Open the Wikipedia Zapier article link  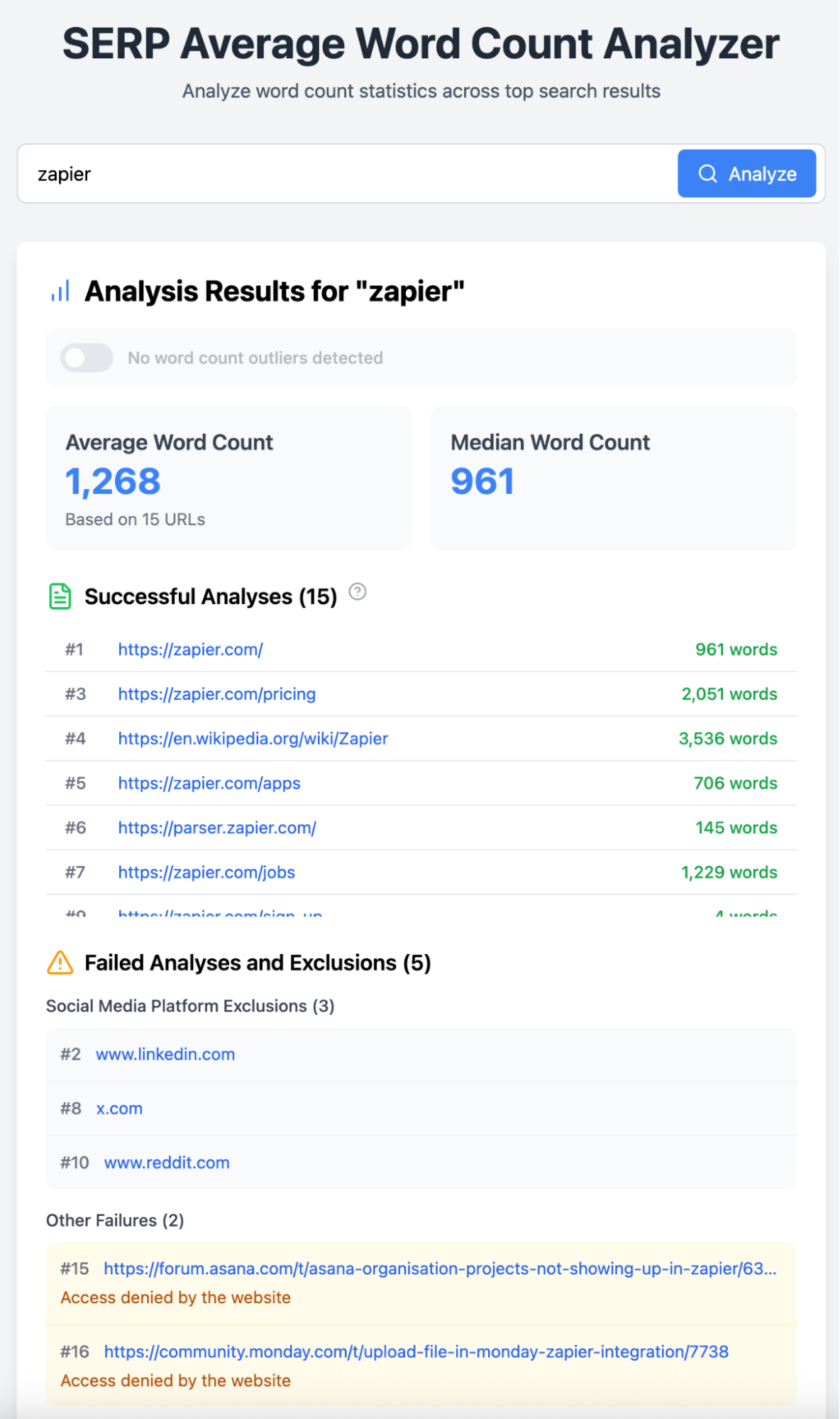(x=253, y=739)
